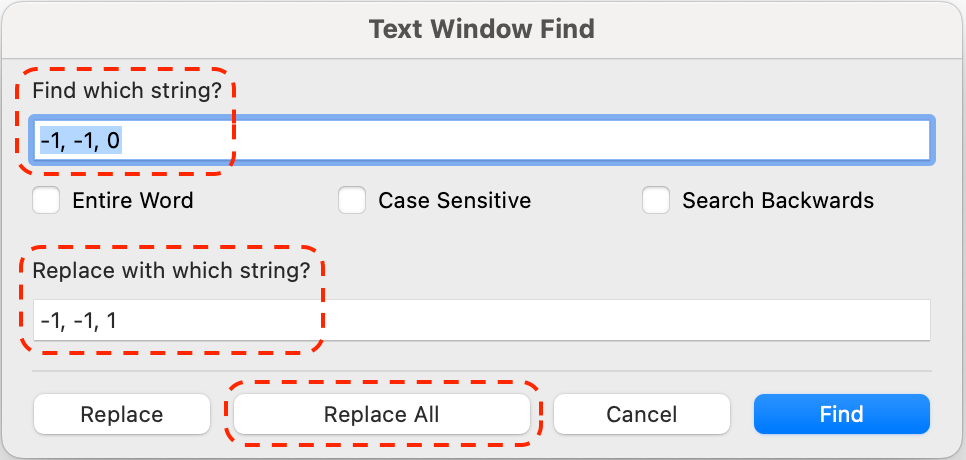
Task: Click the 'Text Window Find' title bar
Action: coord(482,28)
